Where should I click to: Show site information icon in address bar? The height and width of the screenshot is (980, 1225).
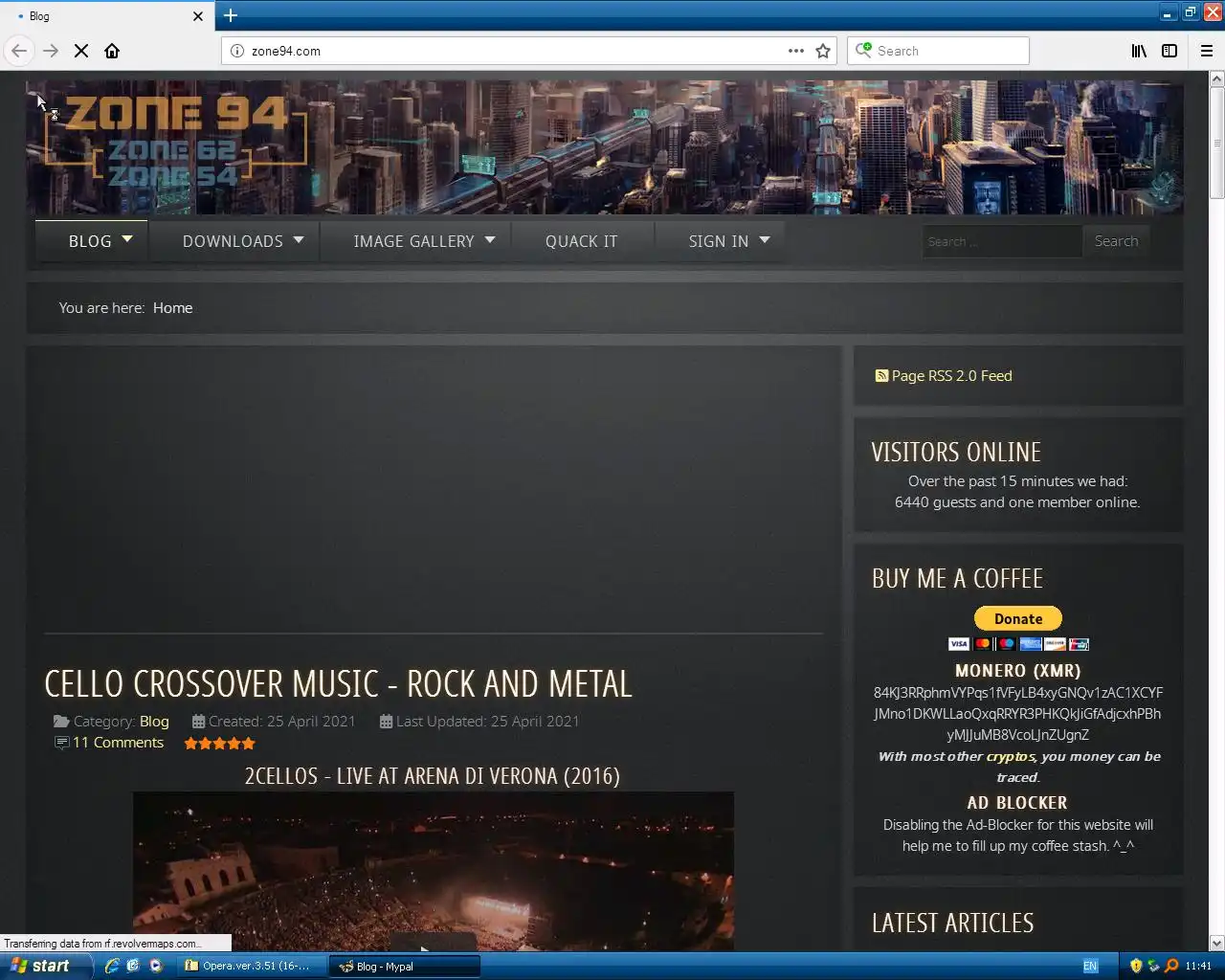click(237, 51)
